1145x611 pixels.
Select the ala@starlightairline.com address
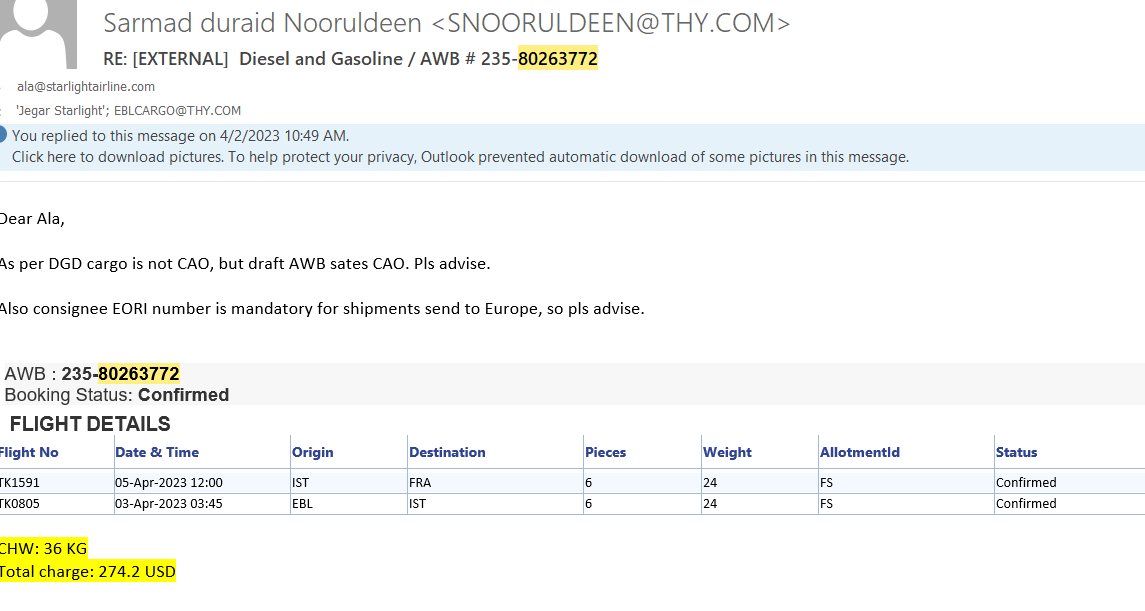click(86, 87)
